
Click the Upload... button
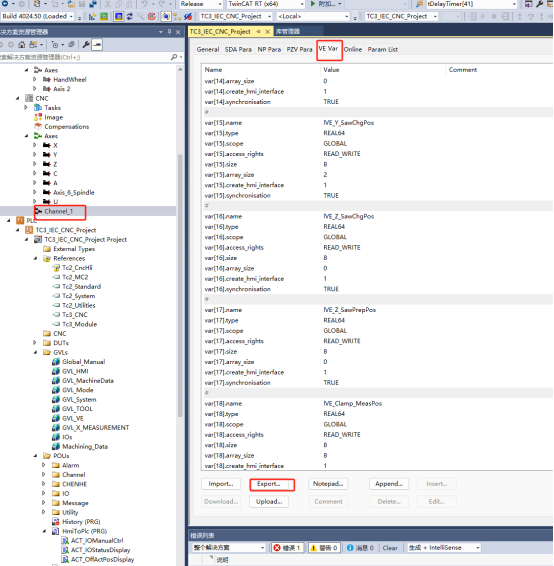269,501
